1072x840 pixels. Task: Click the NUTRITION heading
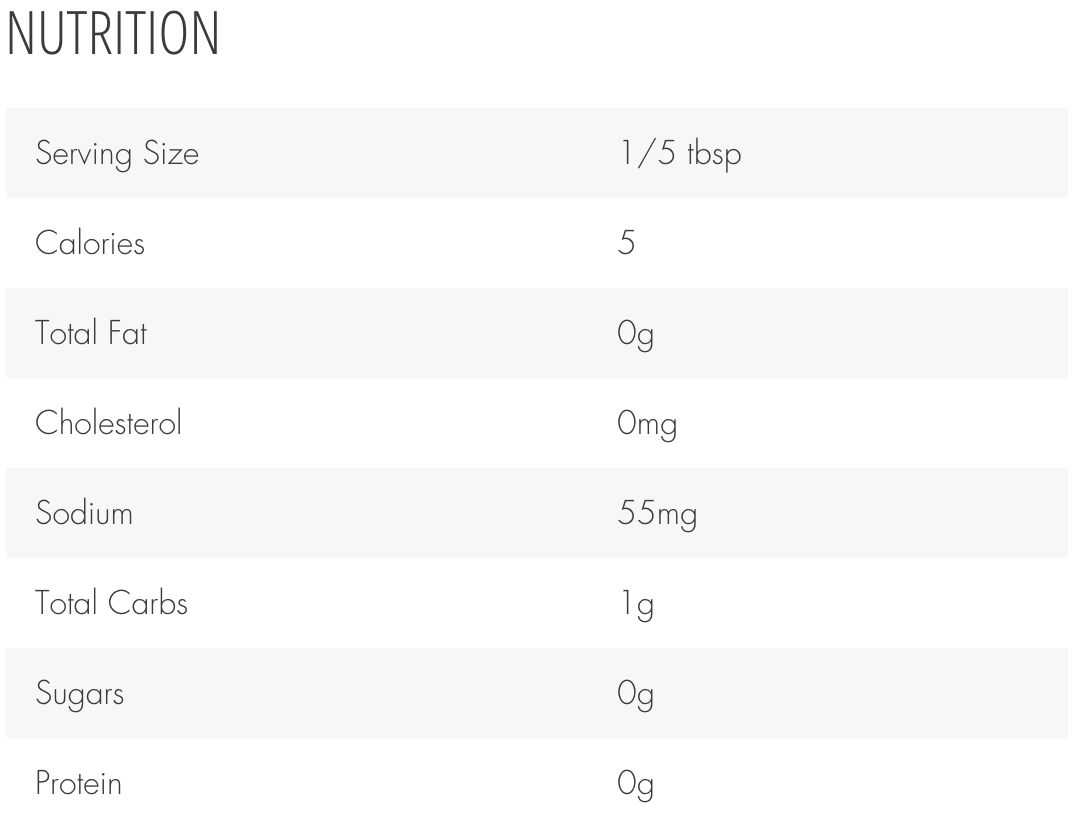[113, 33]
